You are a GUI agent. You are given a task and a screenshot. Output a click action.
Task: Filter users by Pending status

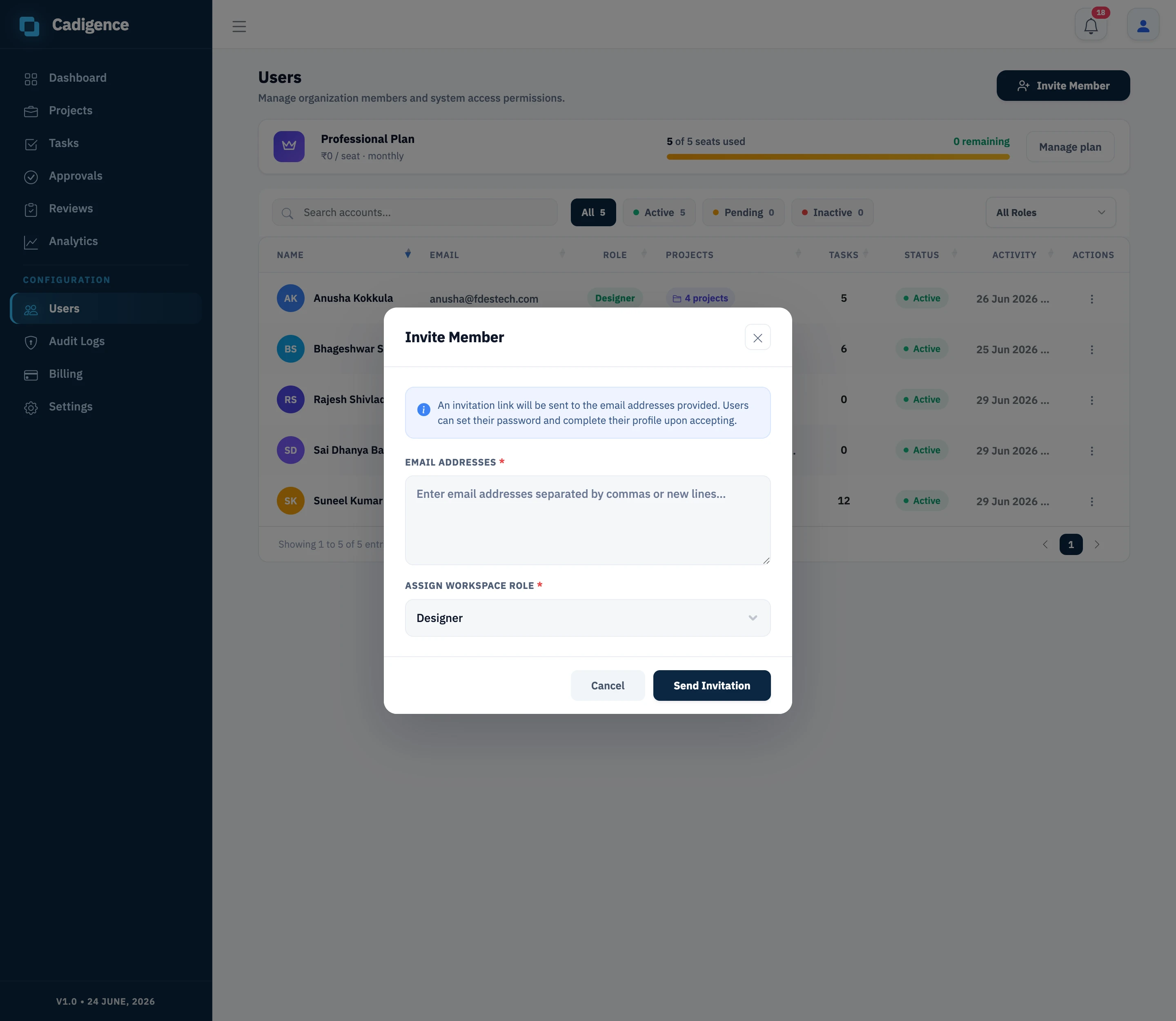(743, 212)
